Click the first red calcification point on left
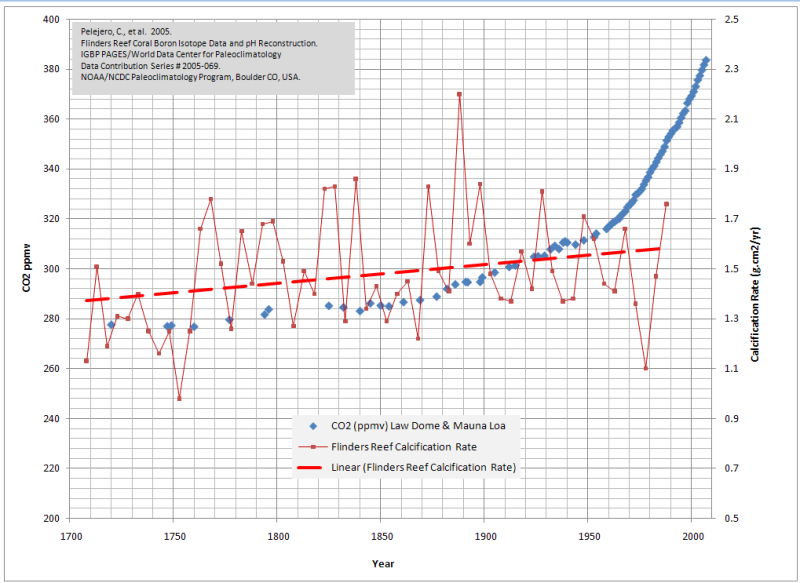The width and height of the screenshot is (800, 583). pos(86,360)
